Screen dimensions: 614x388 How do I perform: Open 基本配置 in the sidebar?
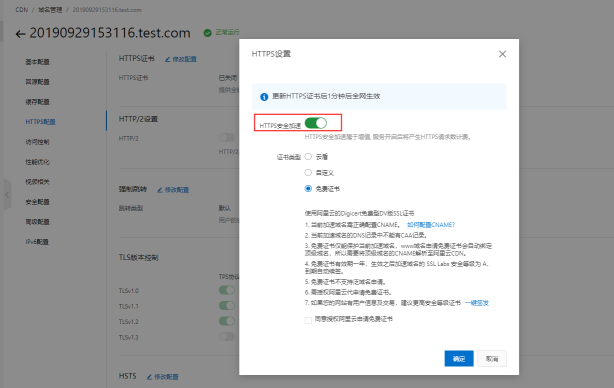pyautogui.click(x=38, y=62)
